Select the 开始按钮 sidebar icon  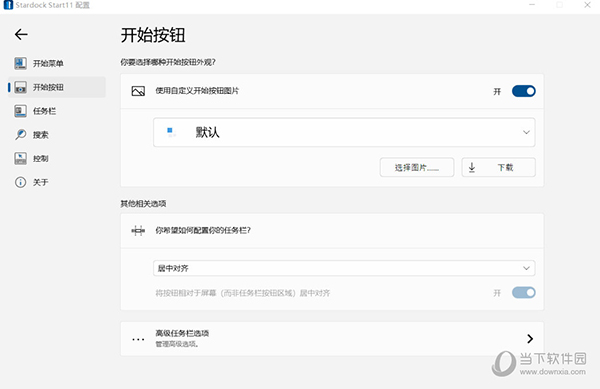coord(21,87)
